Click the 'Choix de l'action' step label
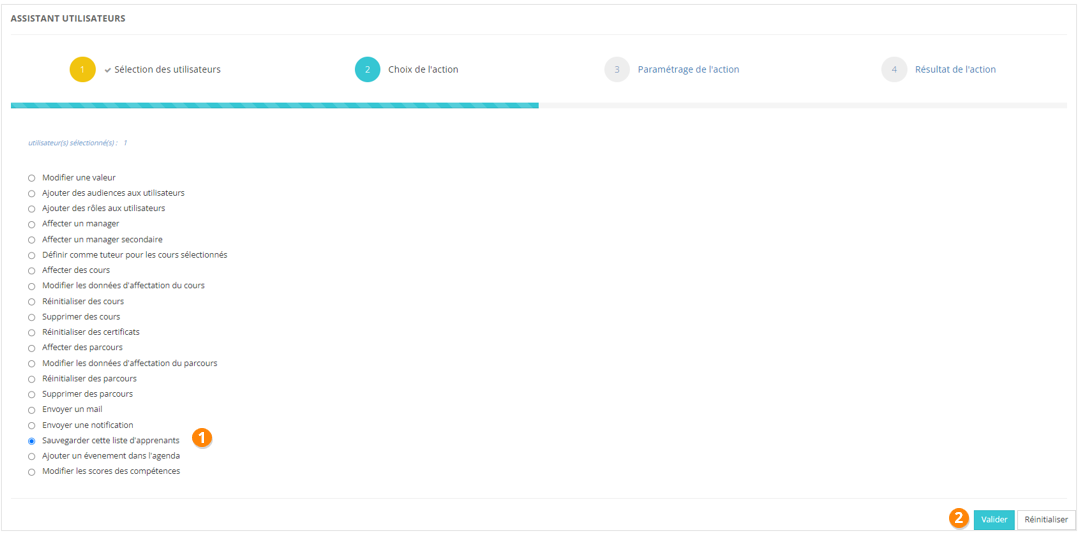 coord(423,70)
